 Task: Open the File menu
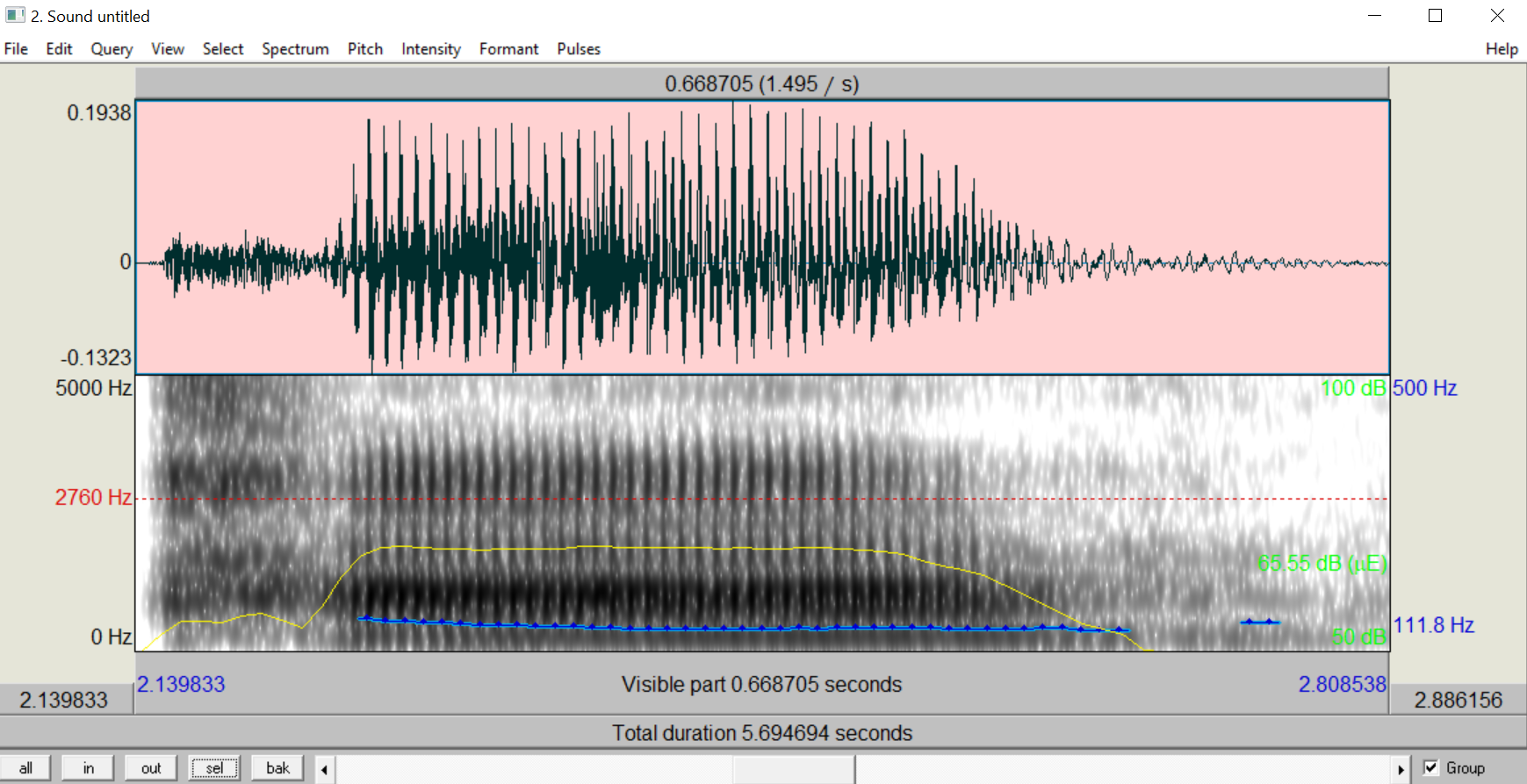point(16,49)
